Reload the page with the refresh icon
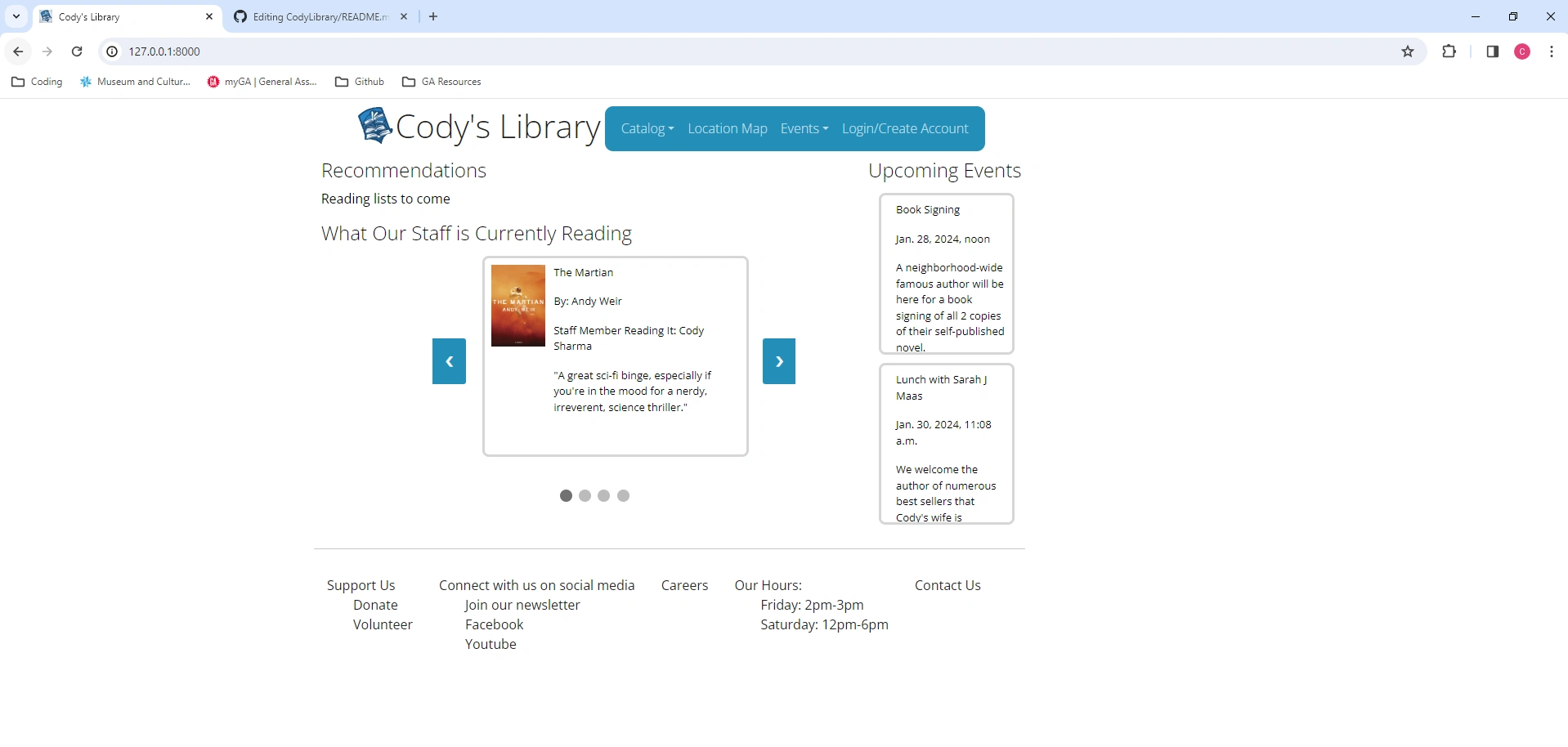The width and height of the screenshot is (1568, 747). pos(77,51)
